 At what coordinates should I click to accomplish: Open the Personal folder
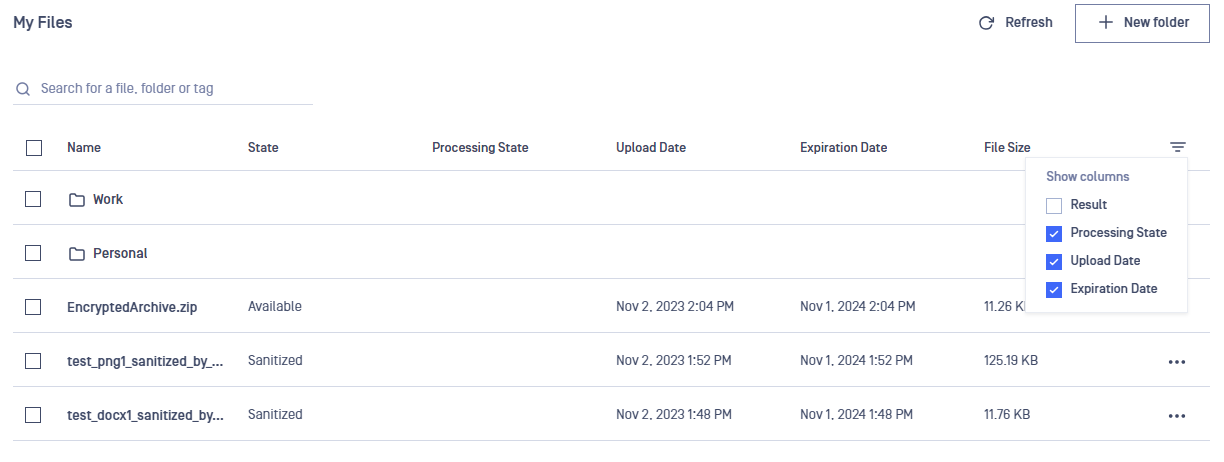point(120,254)
